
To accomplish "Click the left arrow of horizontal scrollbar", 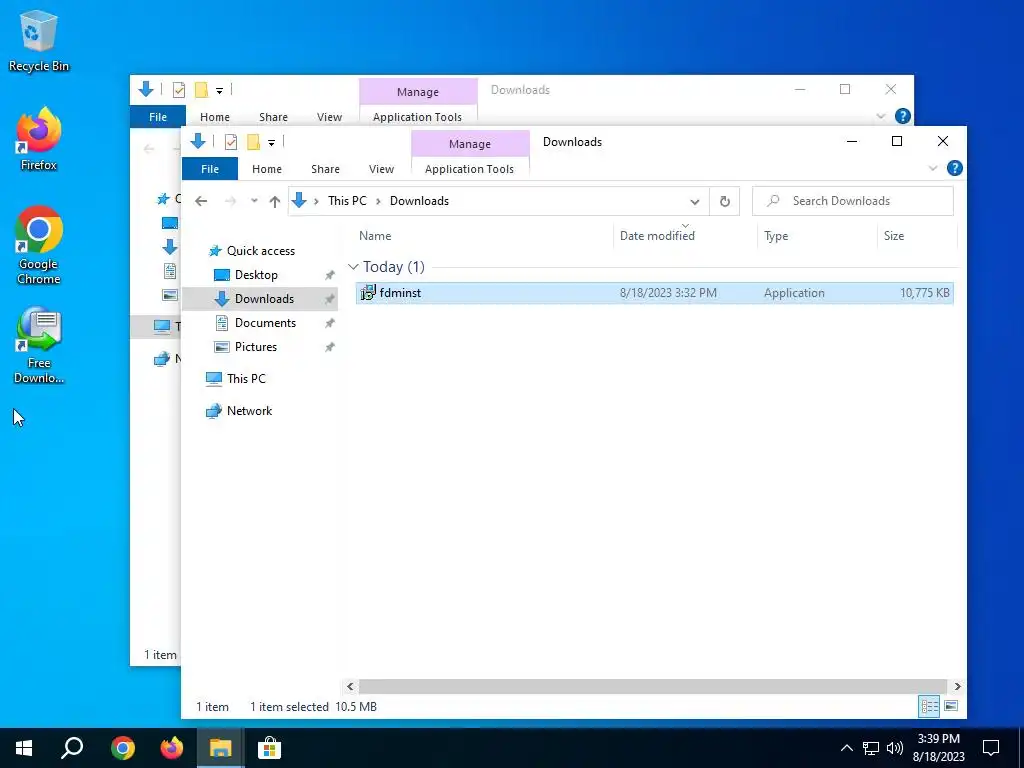I will (x=350, y=686).
